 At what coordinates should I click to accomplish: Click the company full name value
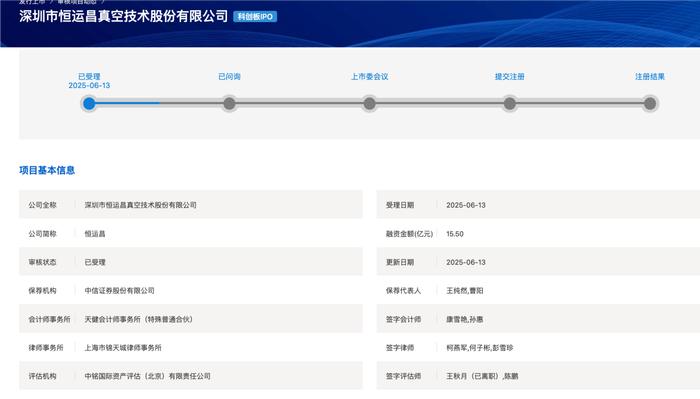141,205
